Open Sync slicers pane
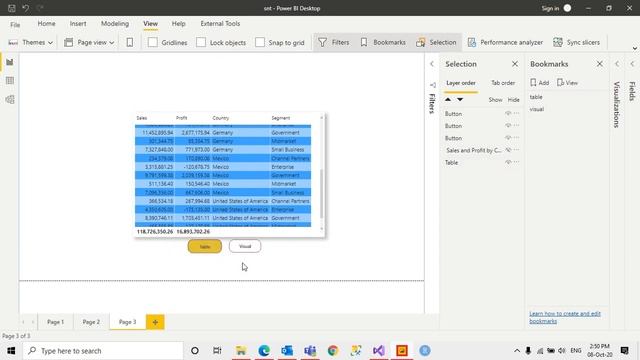 (576, 42)
